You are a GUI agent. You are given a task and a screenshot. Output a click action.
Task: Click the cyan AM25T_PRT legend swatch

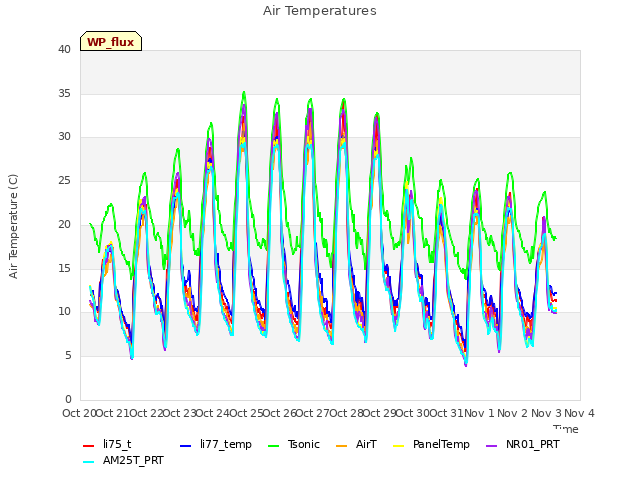tap(89, 462)
